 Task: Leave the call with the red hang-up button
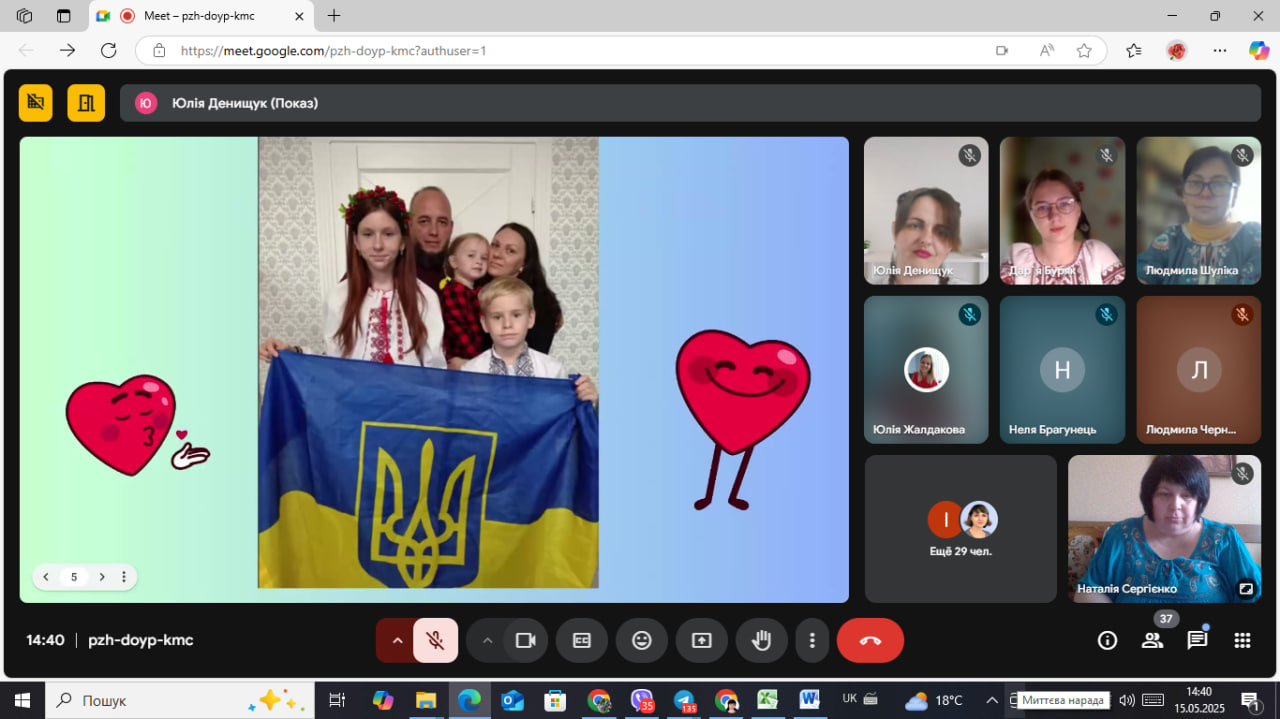870,641
